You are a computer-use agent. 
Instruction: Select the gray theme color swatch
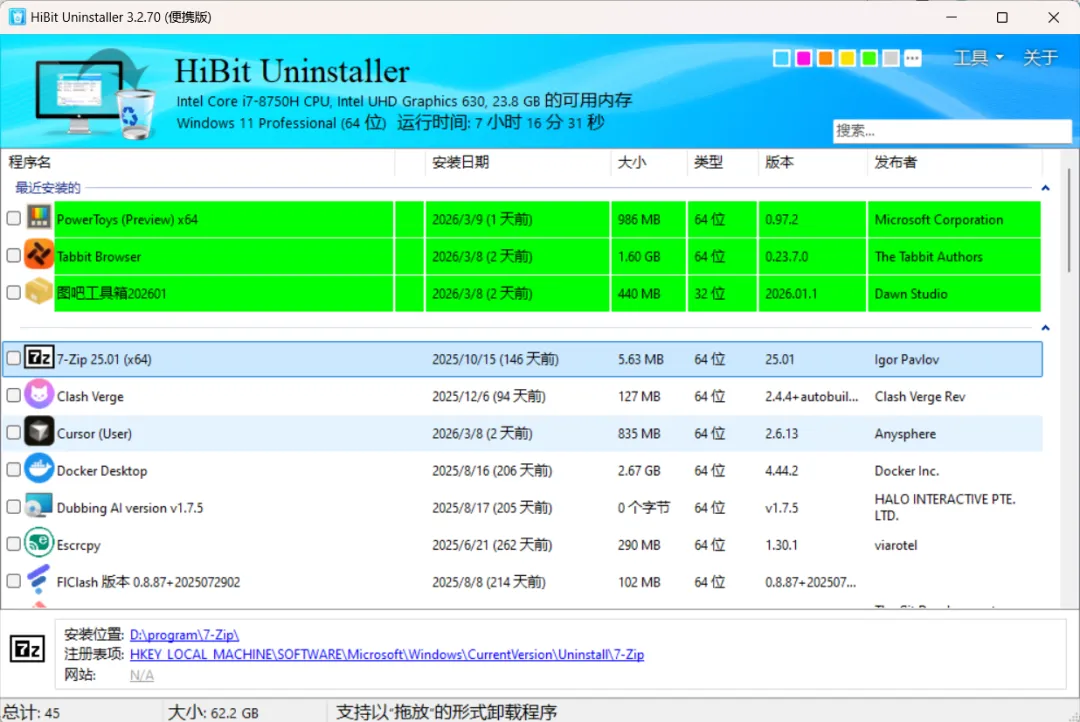[x=891, y=59]
